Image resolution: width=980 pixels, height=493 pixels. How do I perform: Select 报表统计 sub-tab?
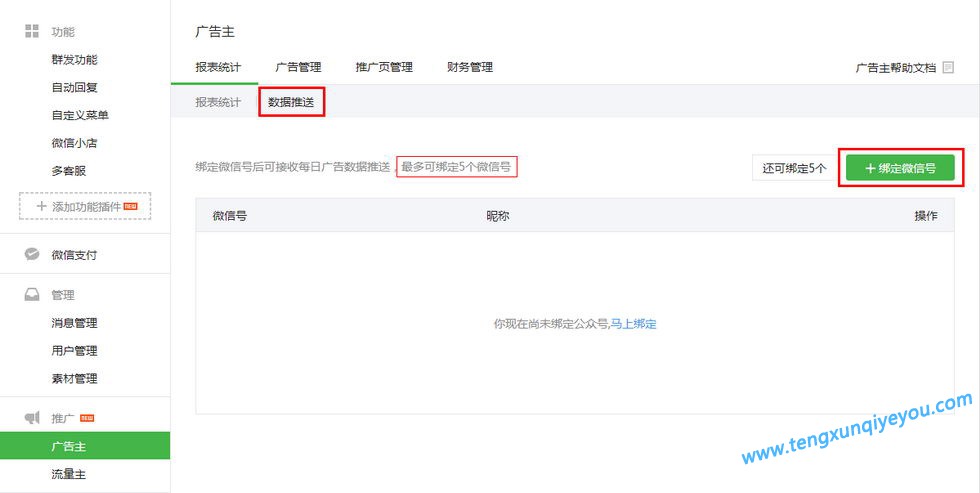pos(218,102)
